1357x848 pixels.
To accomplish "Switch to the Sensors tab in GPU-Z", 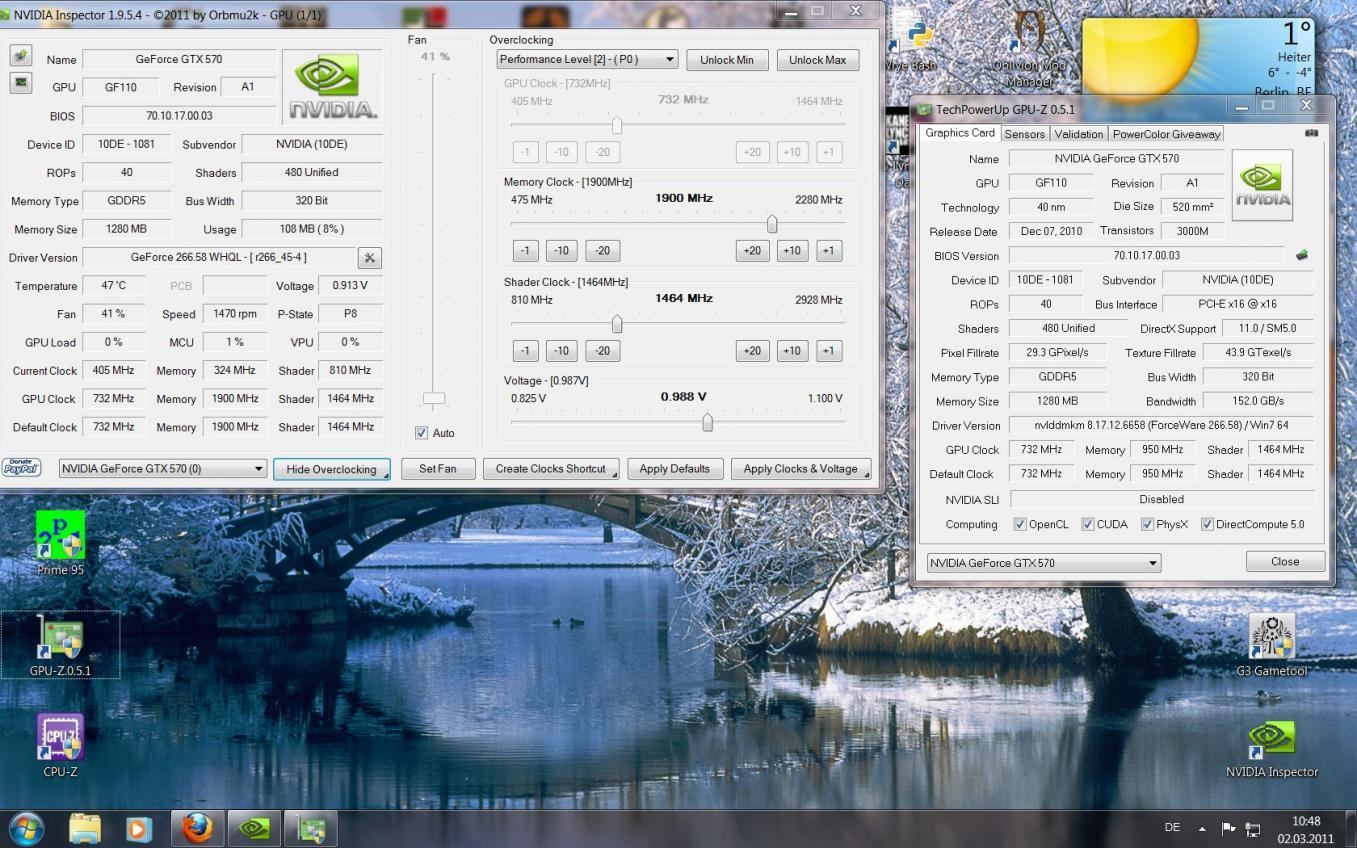I will tap(1024, 134).
